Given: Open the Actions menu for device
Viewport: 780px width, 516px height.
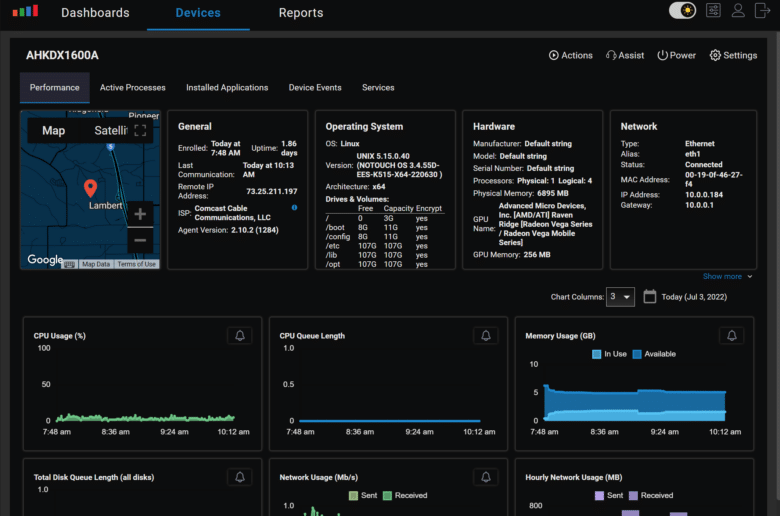Looking at the screenshot, I should click(x=571, y=55).
